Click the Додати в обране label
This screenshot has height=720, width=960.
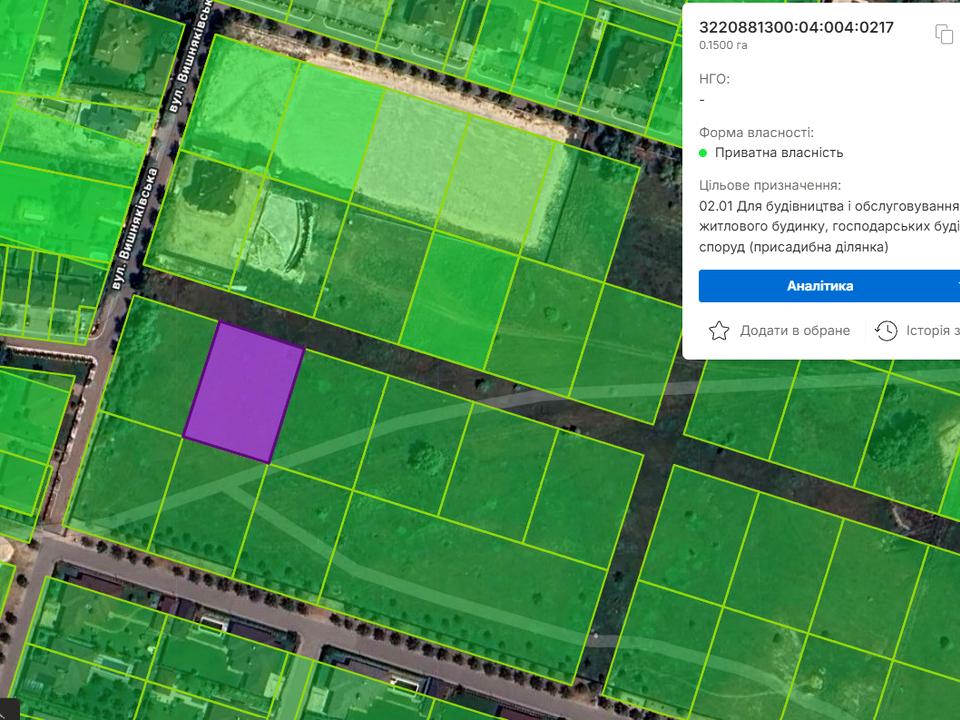coord(795,331)
